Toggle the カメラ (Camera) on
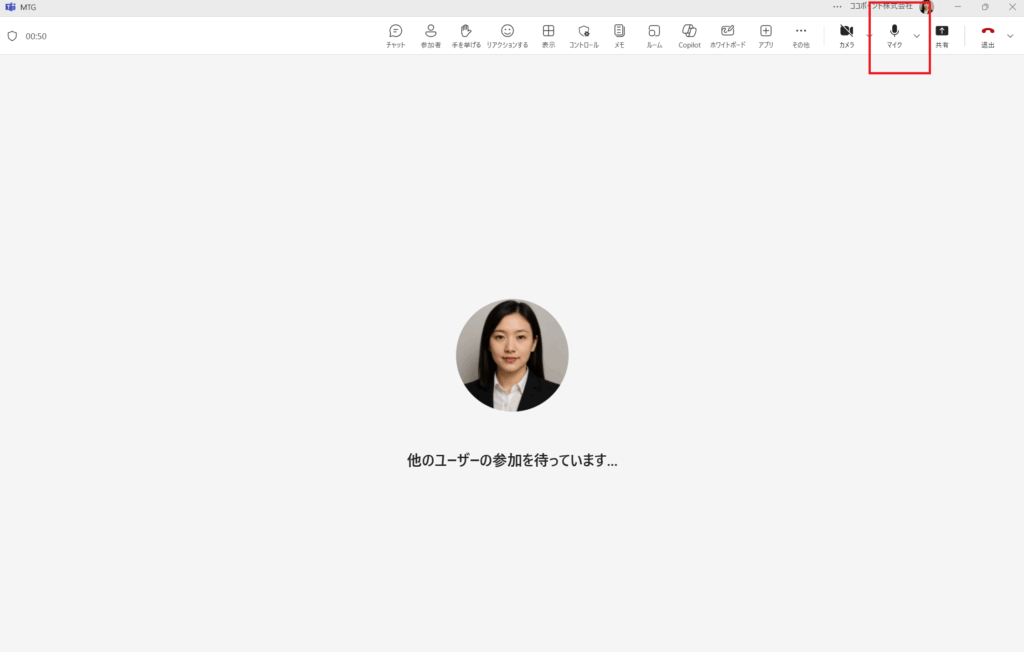 [846, 36]
